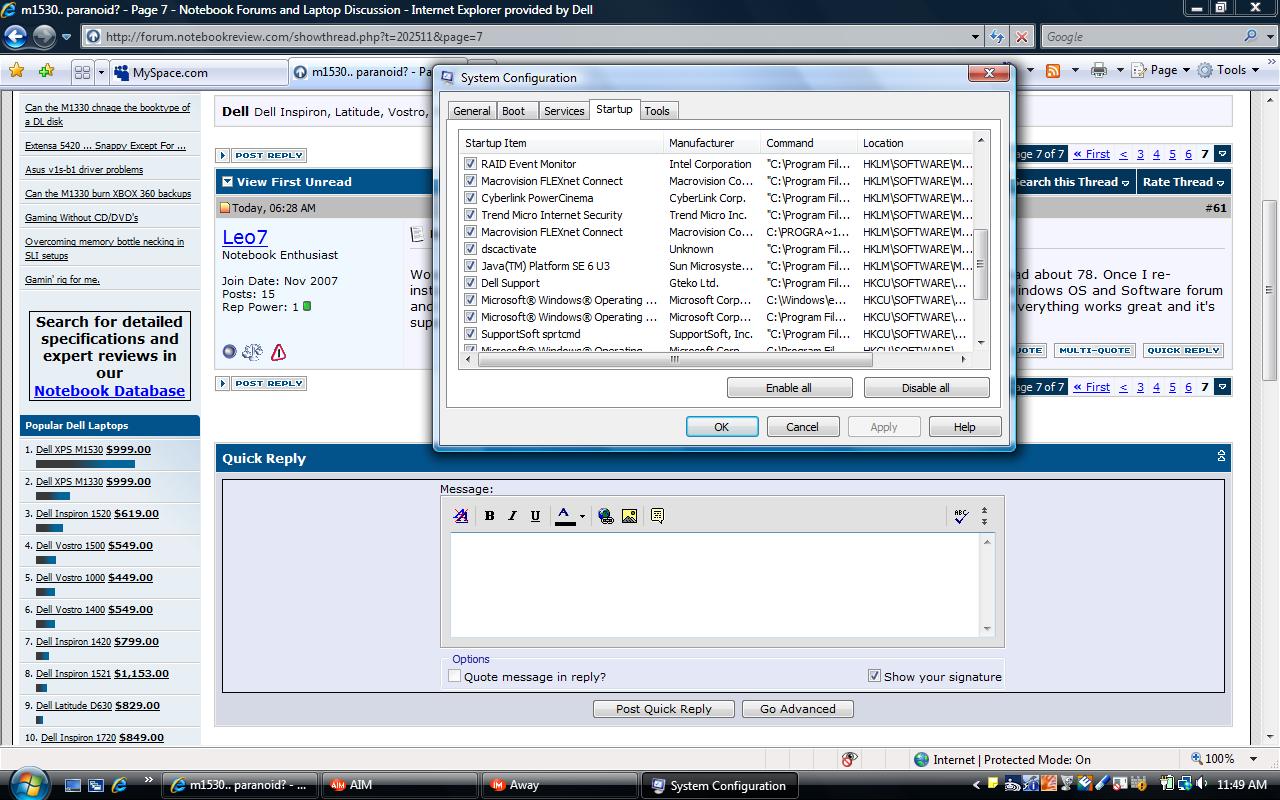Viewport: 1280px width, 800px height.
Task: Click the Insert Image icon in Quick Reply
Action: pos(629,516)
